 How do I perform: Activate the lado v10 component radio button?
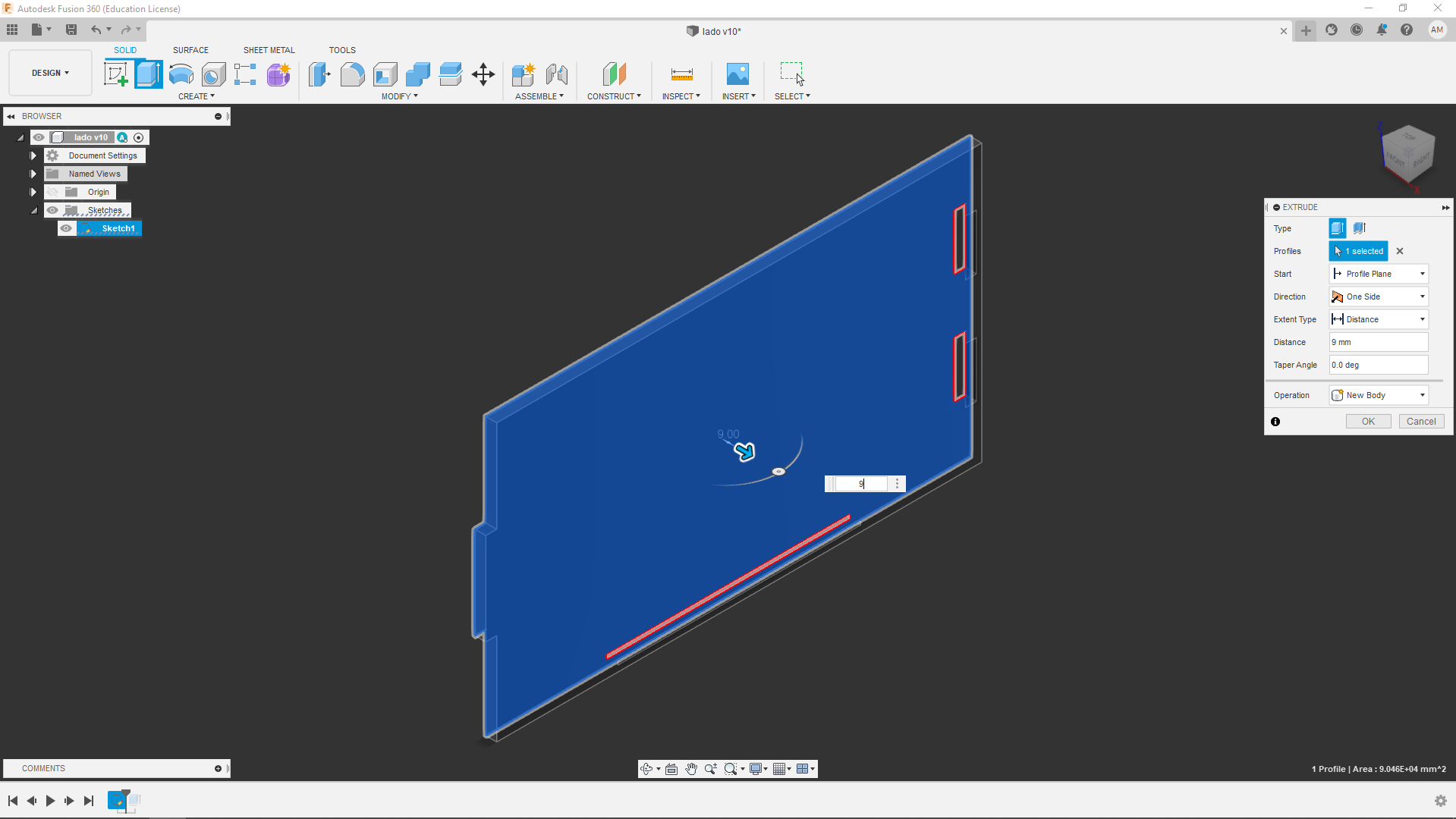click(139, 137)
